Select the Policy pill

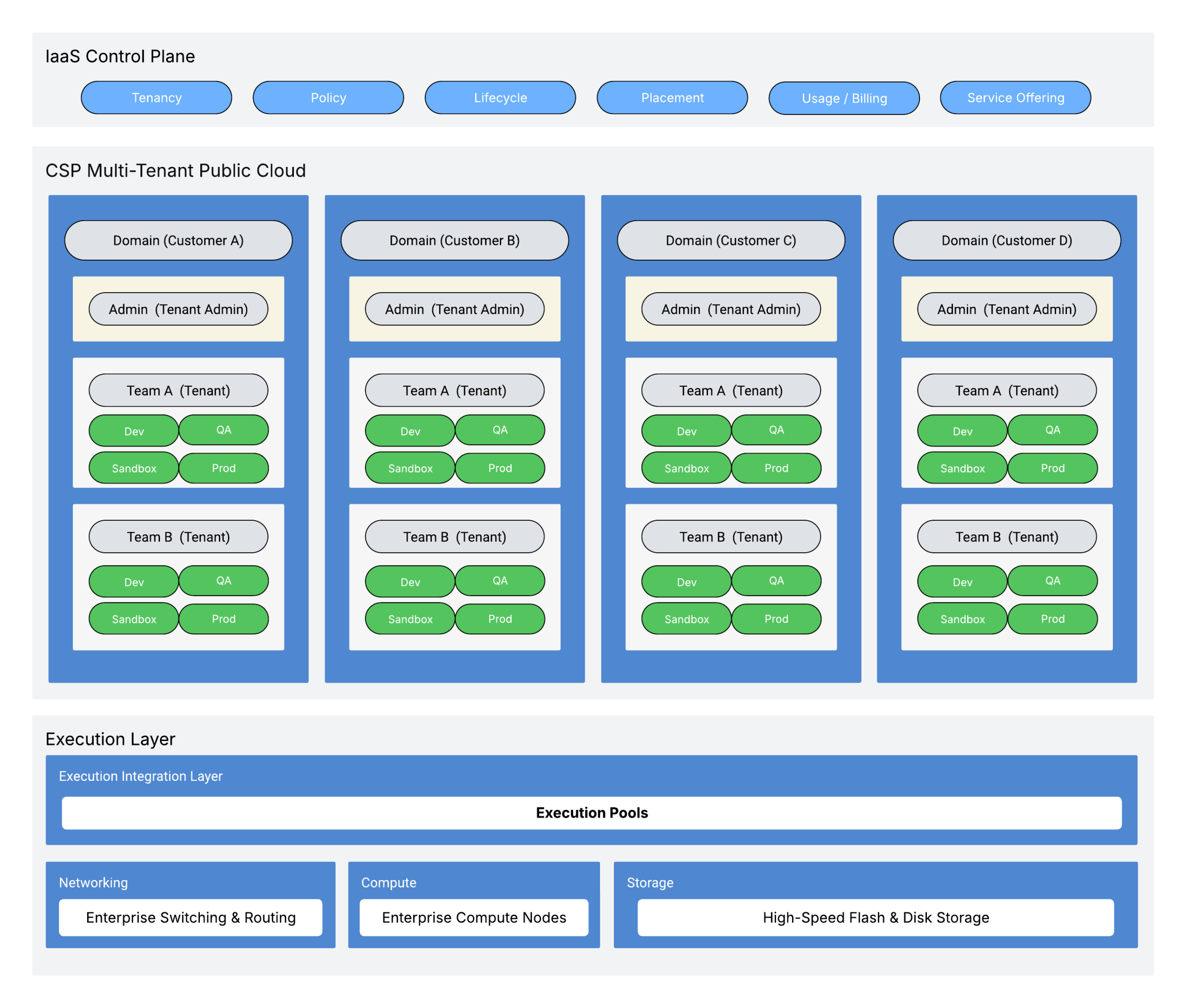[x=329, y=98]
